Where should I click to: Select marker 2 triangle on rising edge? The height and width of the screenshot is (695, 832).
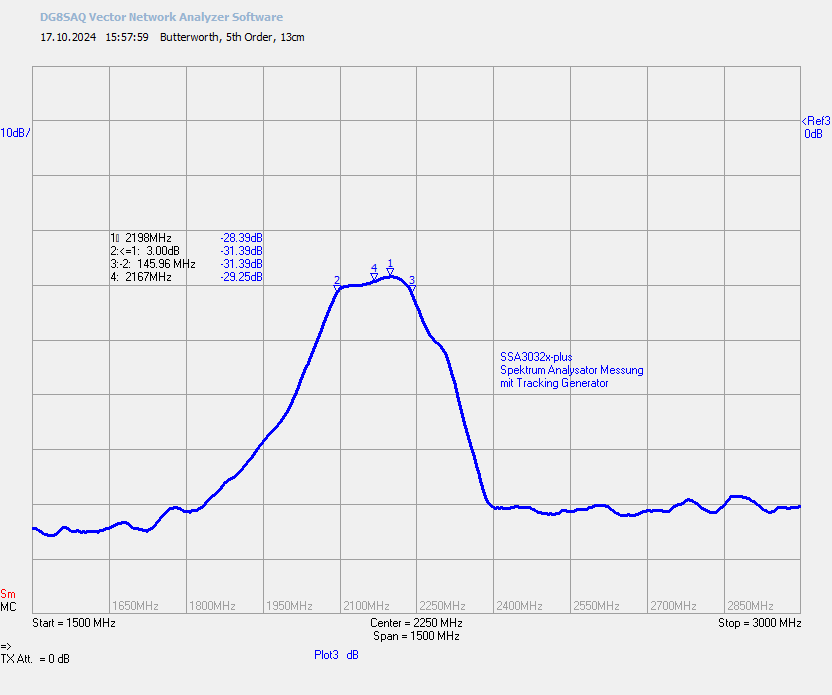point(337,288)
